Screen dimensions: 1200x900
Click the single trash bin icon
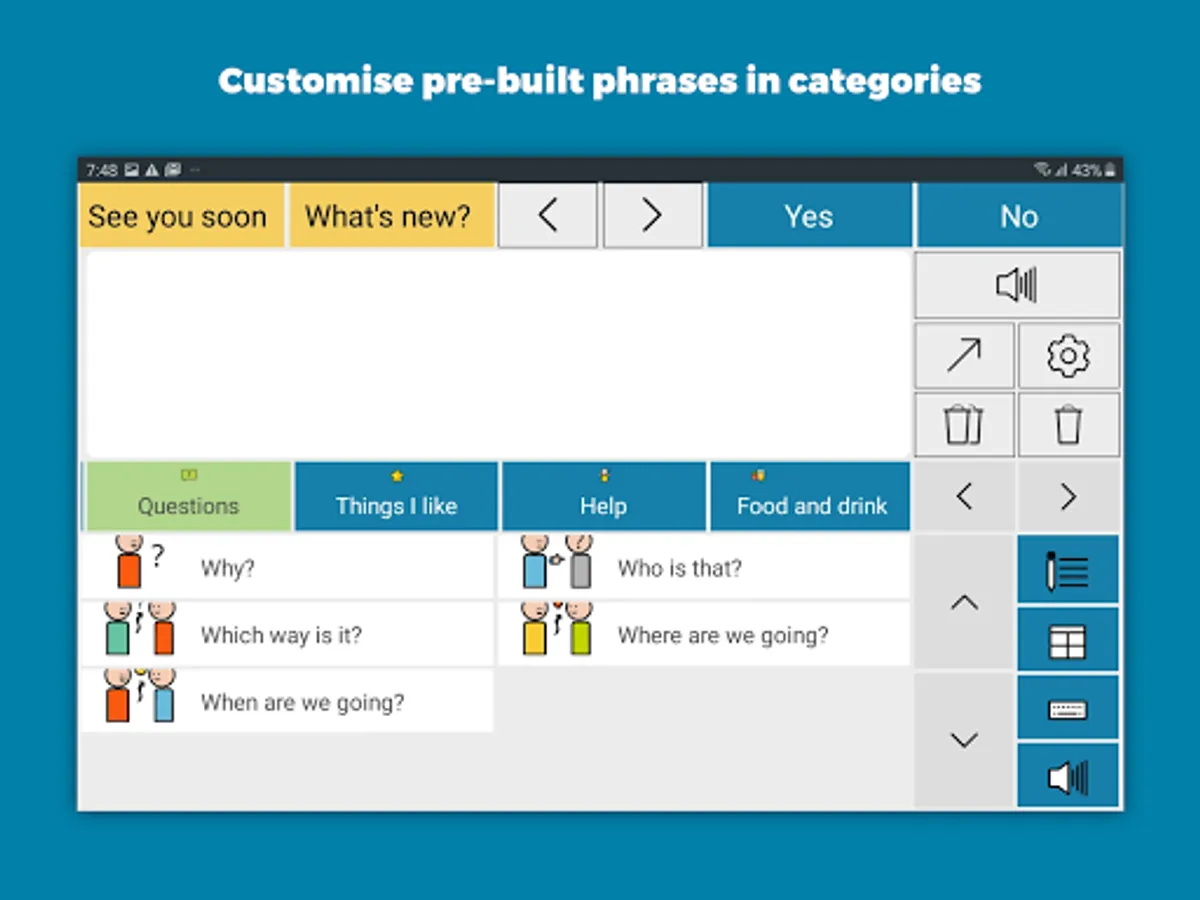[x=1068, y=425]
